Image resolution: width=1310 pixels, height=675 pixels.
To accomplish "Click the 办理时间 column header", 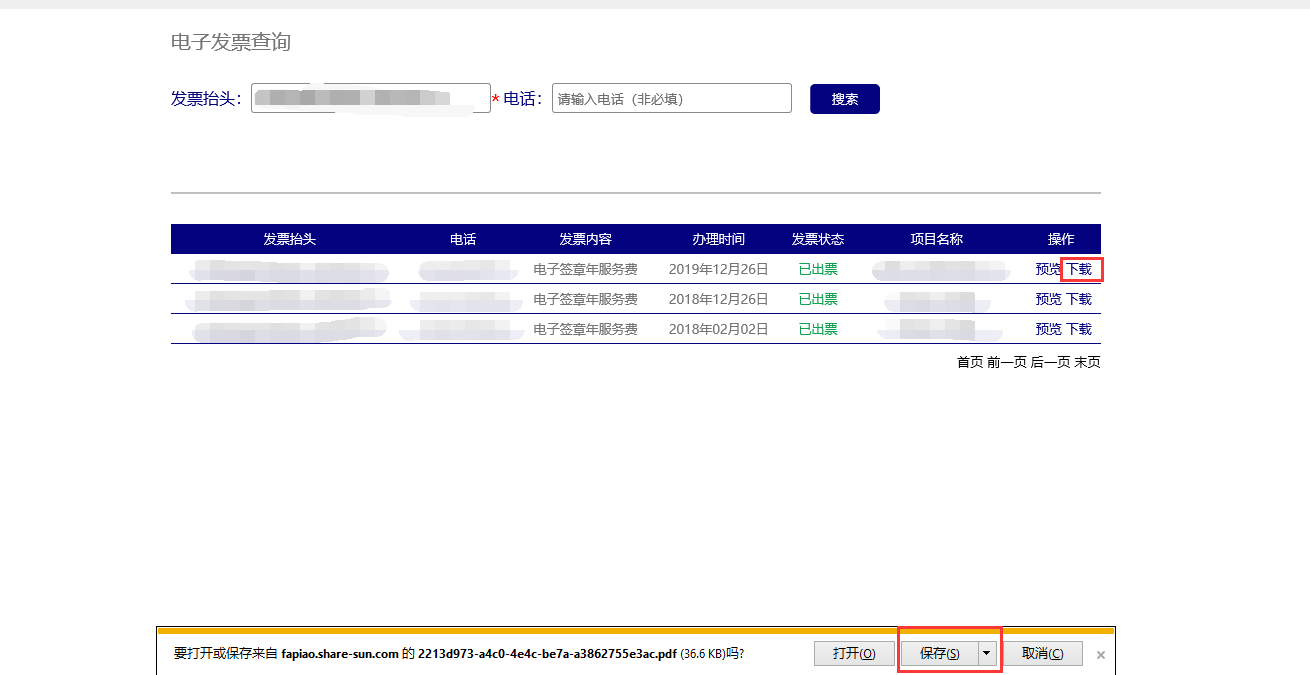I will [x=718, y=239].
